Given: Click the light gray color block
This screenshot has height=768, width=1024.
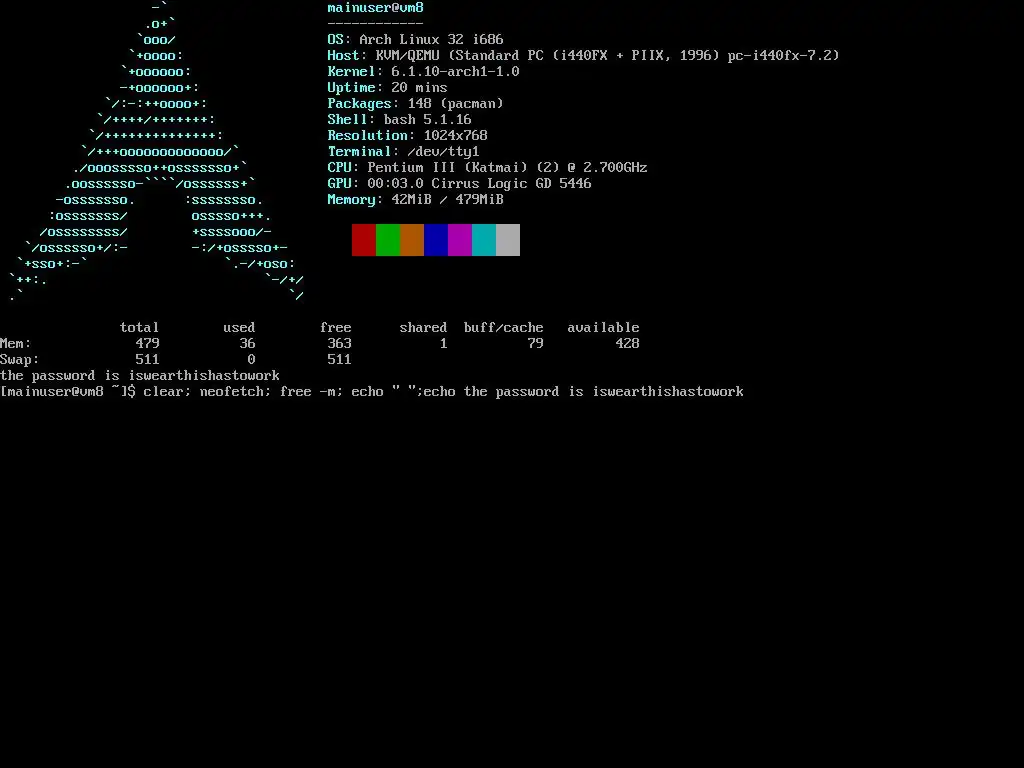Looking at the screenshot, I should (x=508, y=240).
